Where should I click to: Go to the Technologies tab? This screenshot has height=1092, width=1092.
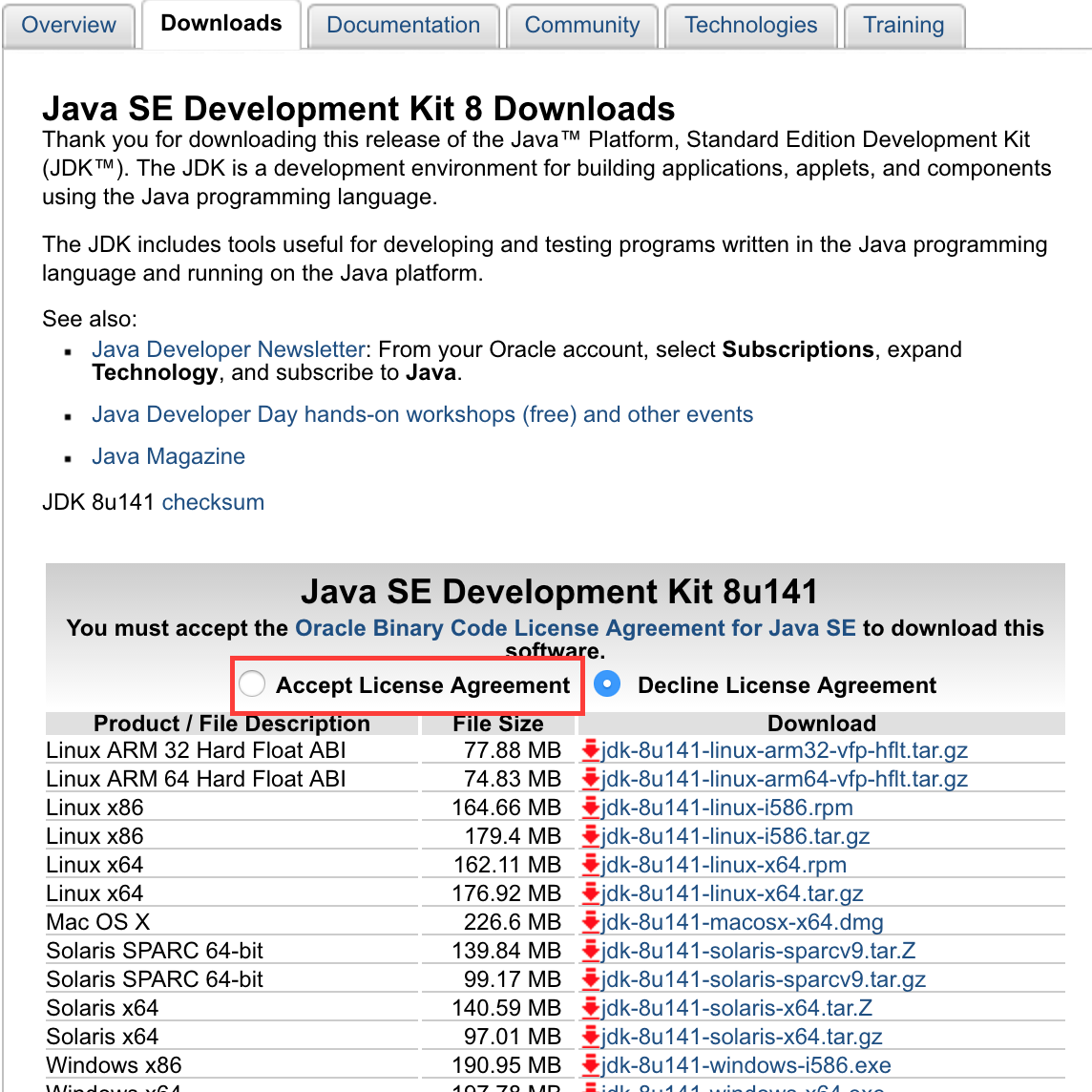(750, 26)
